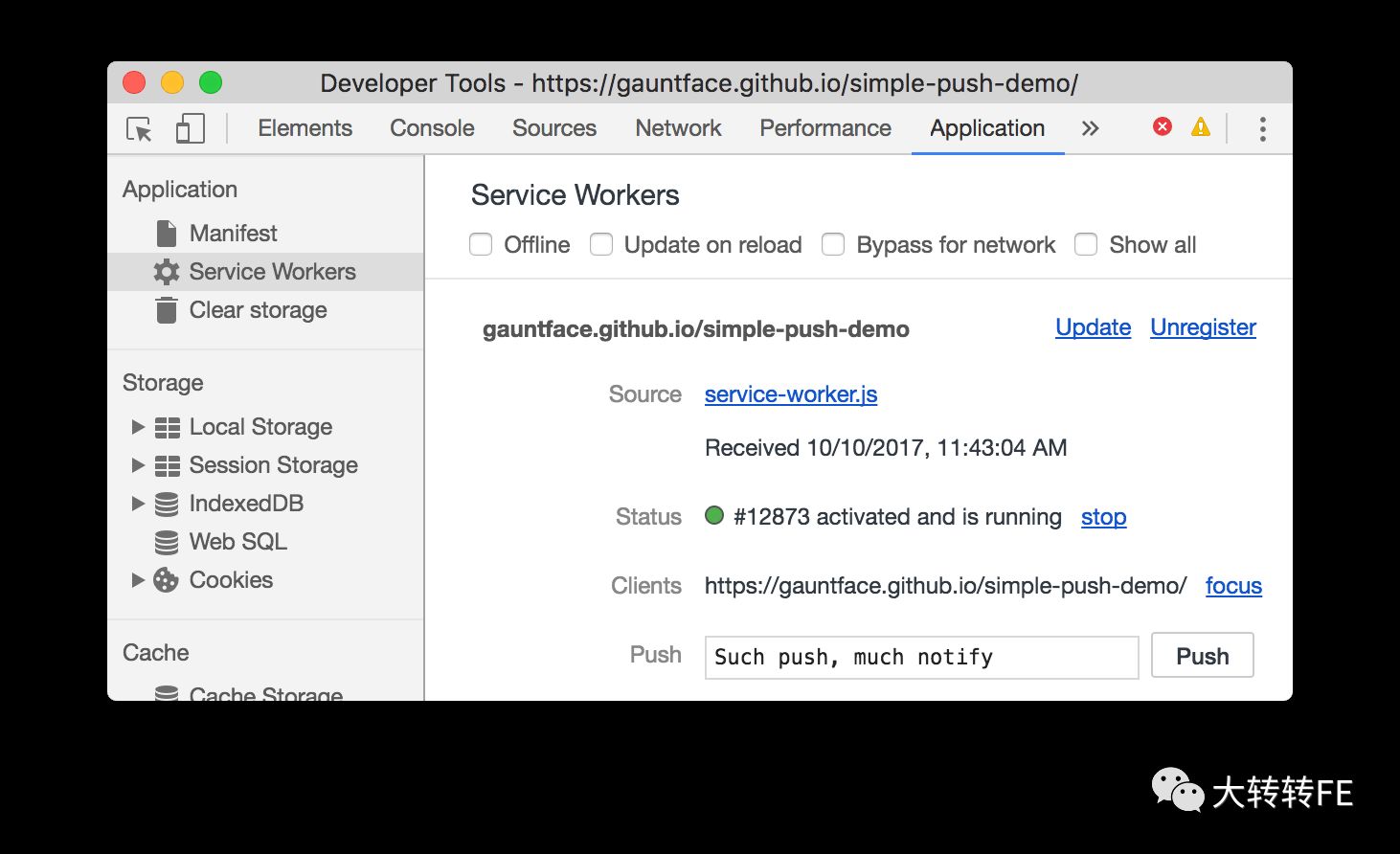Click the Cookies cookie icon
Screen dimensions: 1400x854
167,580
